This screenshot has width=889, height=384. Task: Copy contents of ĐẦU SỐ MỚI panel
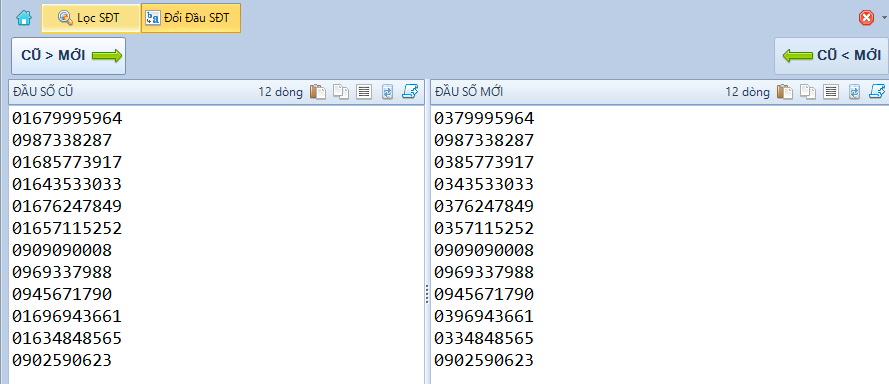pos(808,92)
